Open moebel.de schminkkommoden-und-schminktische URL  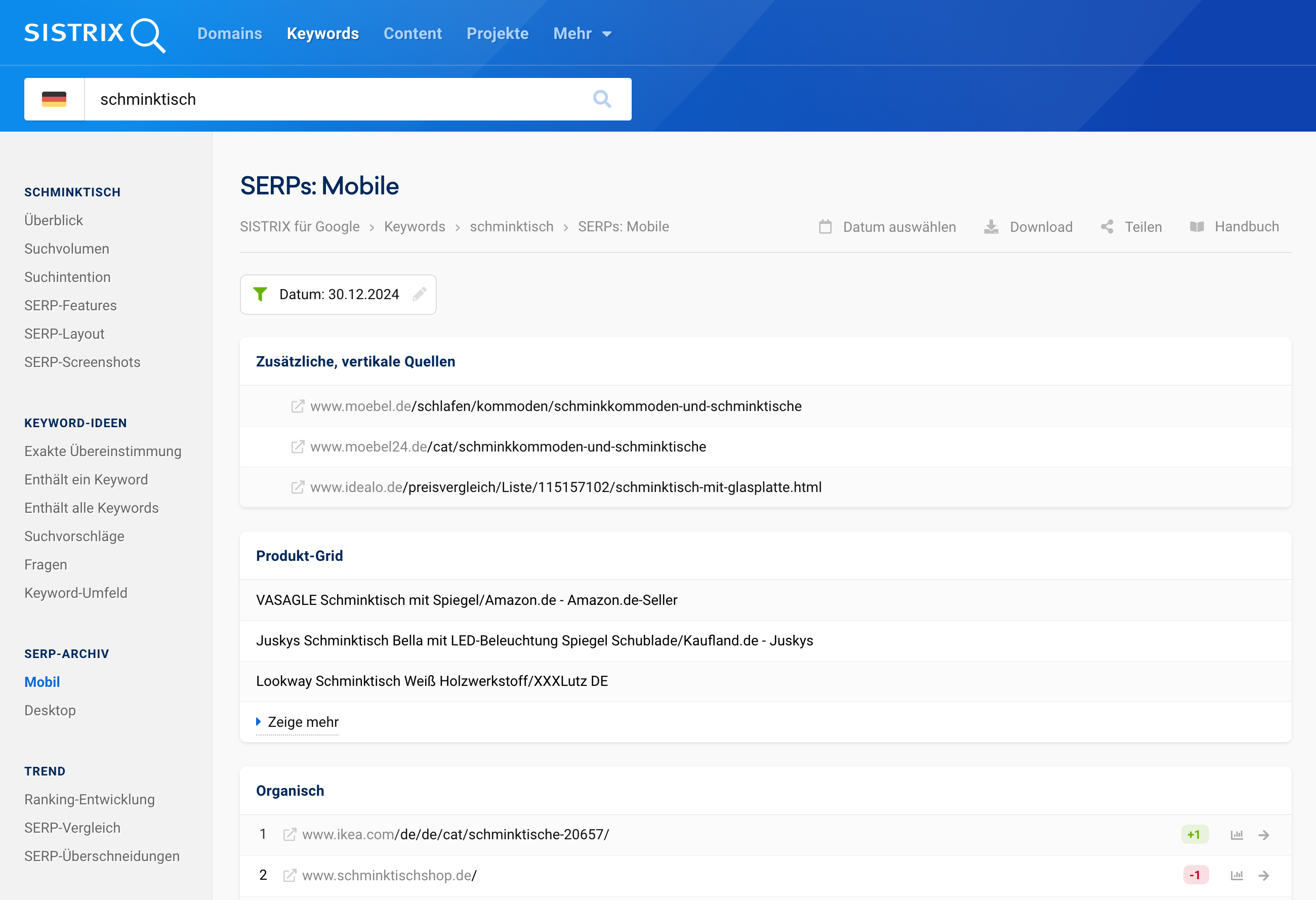pyautogui.click(x=556, y=406)
